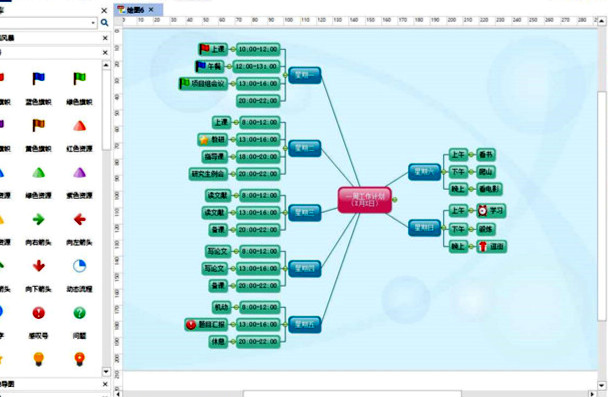
Task: Select the green flag symbol in library
Action: pyautogui.click(x=79, y=79)
